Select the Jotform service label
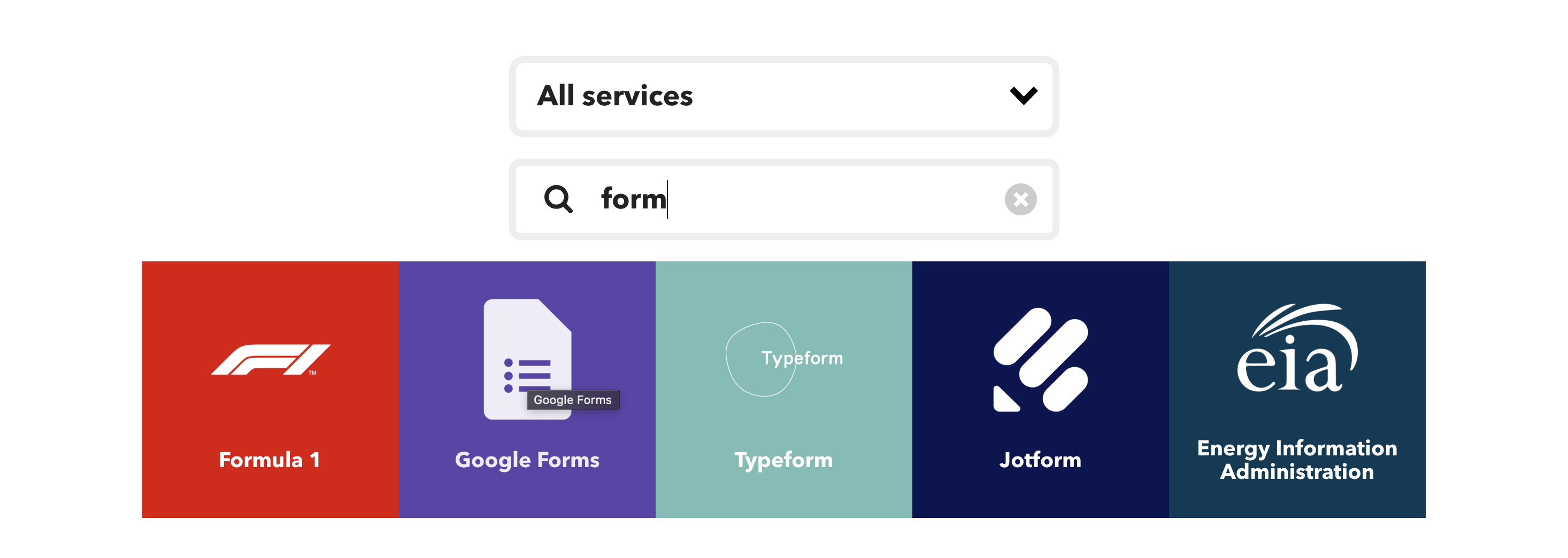This screenshot has width=1568, height=558. coord(1040,460)
